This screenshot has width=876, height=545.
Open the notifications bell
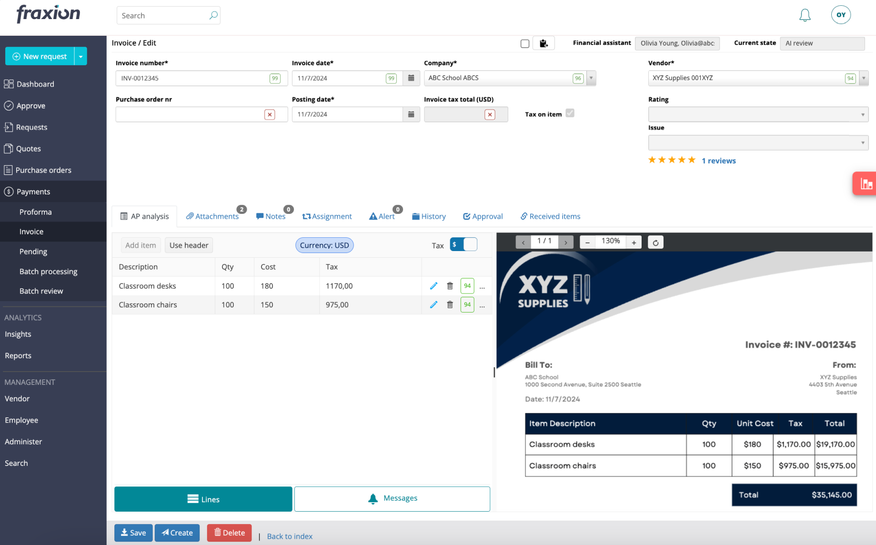pyautogui.click(x=804, y=15)
